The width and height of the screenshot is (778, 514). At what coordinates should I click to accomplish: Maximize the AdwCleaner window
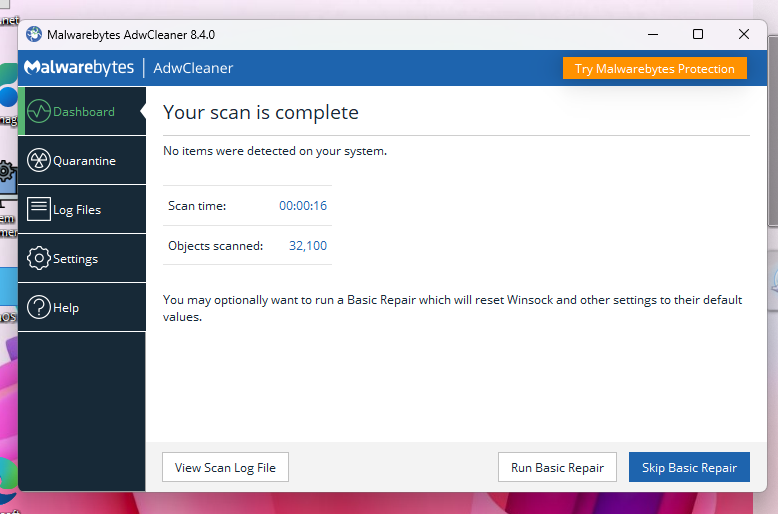click(698, 34)
